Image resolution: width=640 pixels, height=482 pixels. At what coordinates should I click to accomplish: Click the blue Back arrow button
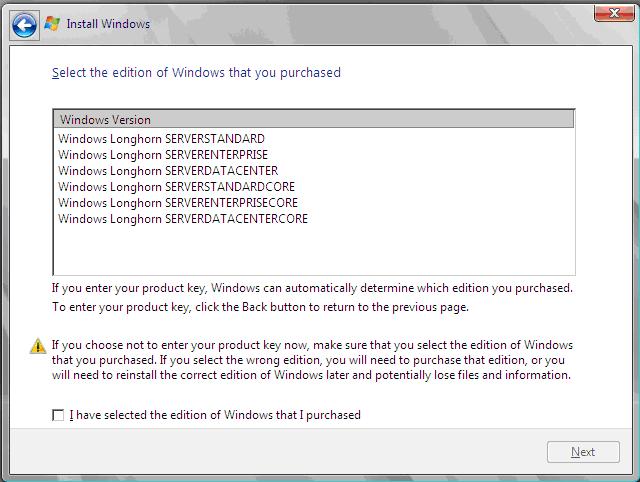[24, 25]
